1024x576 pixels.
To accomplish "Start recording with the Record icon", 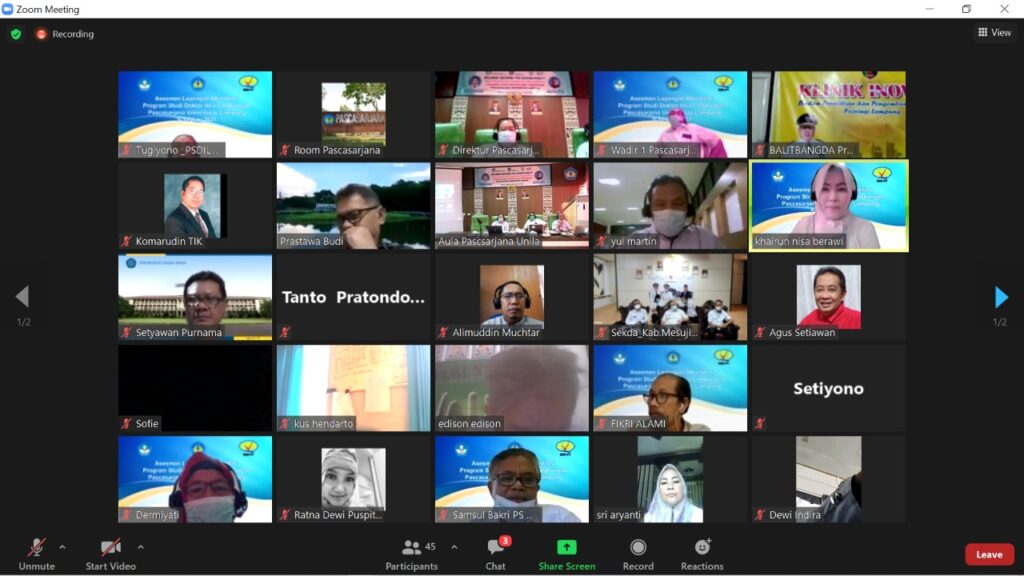I will click(x=638, y=548).
